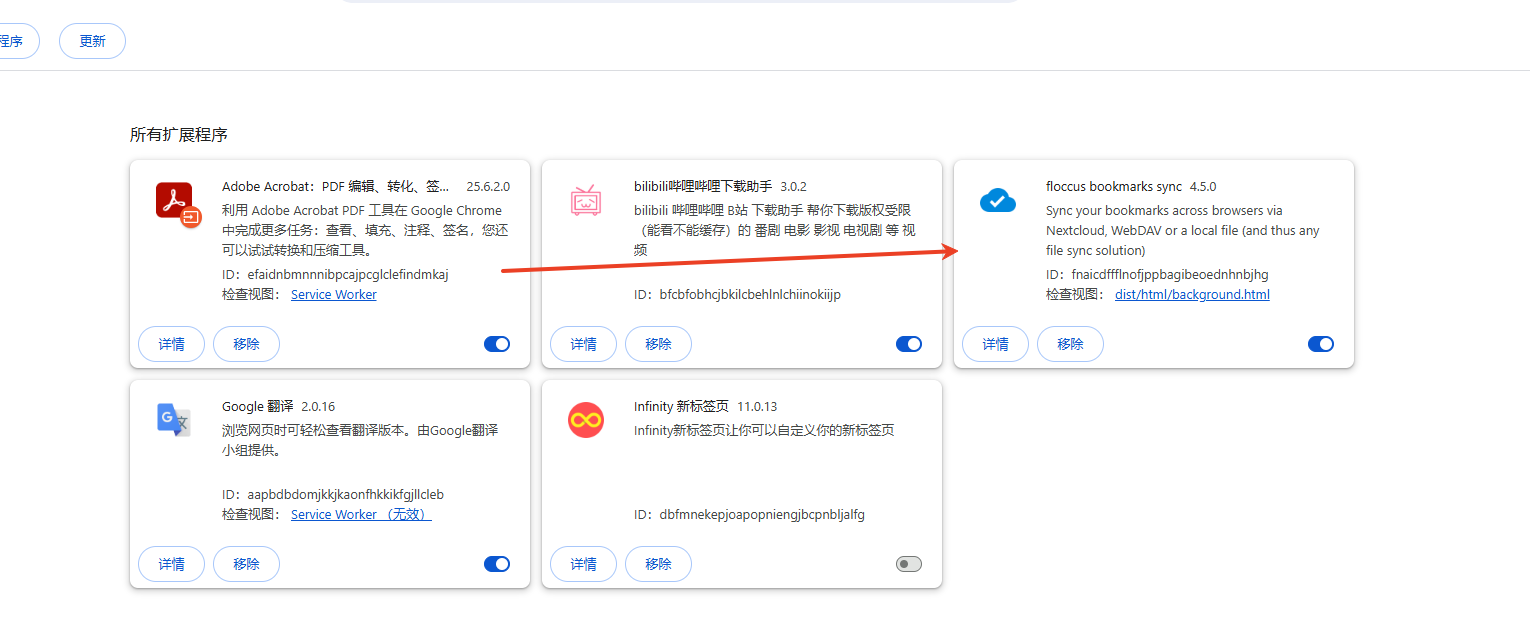1530x635 pixels.
Task: Turn off the bilibili下载助手 extension
Action: click(909, 343)
